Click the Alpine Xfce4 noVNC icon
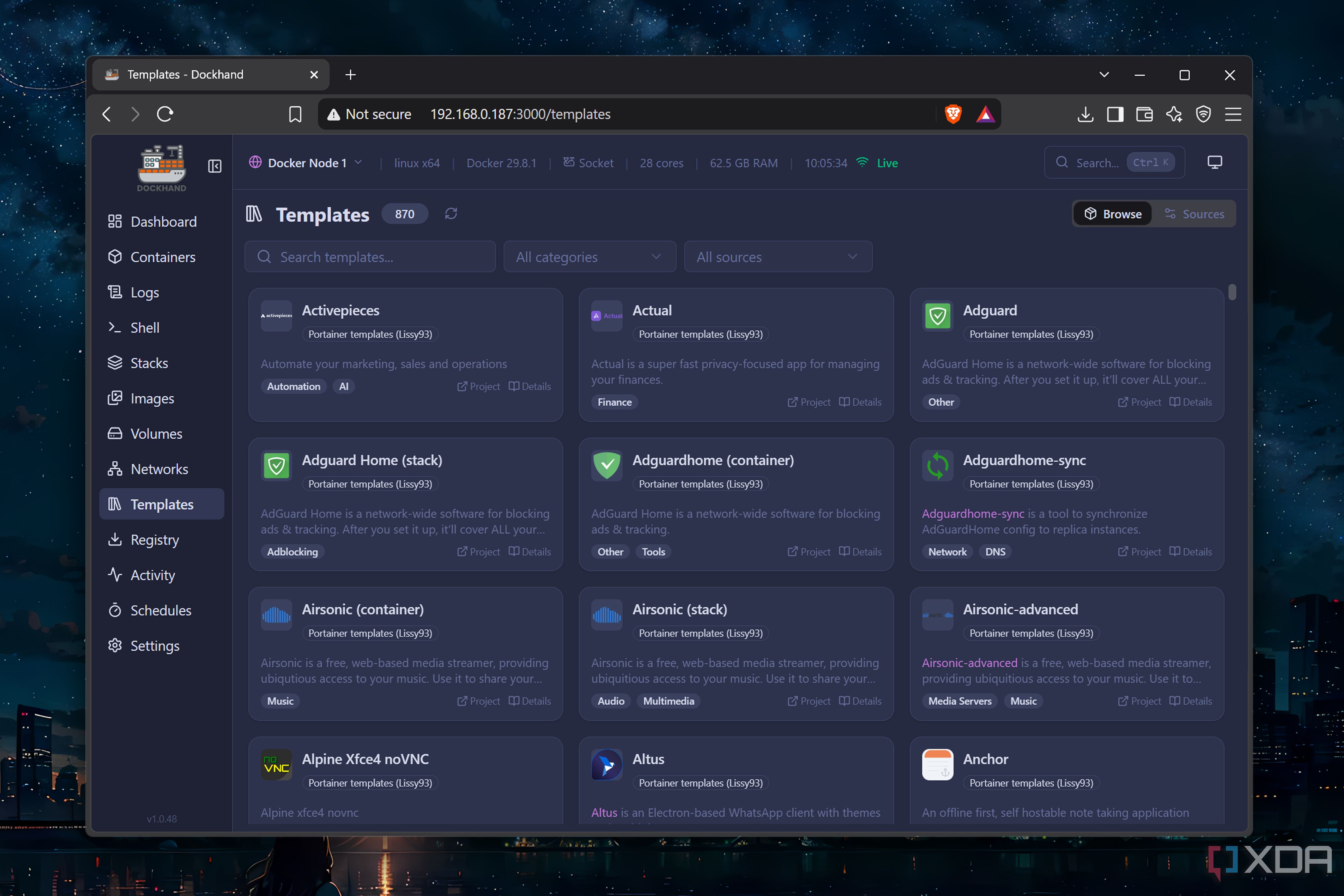 click(276, 764)
